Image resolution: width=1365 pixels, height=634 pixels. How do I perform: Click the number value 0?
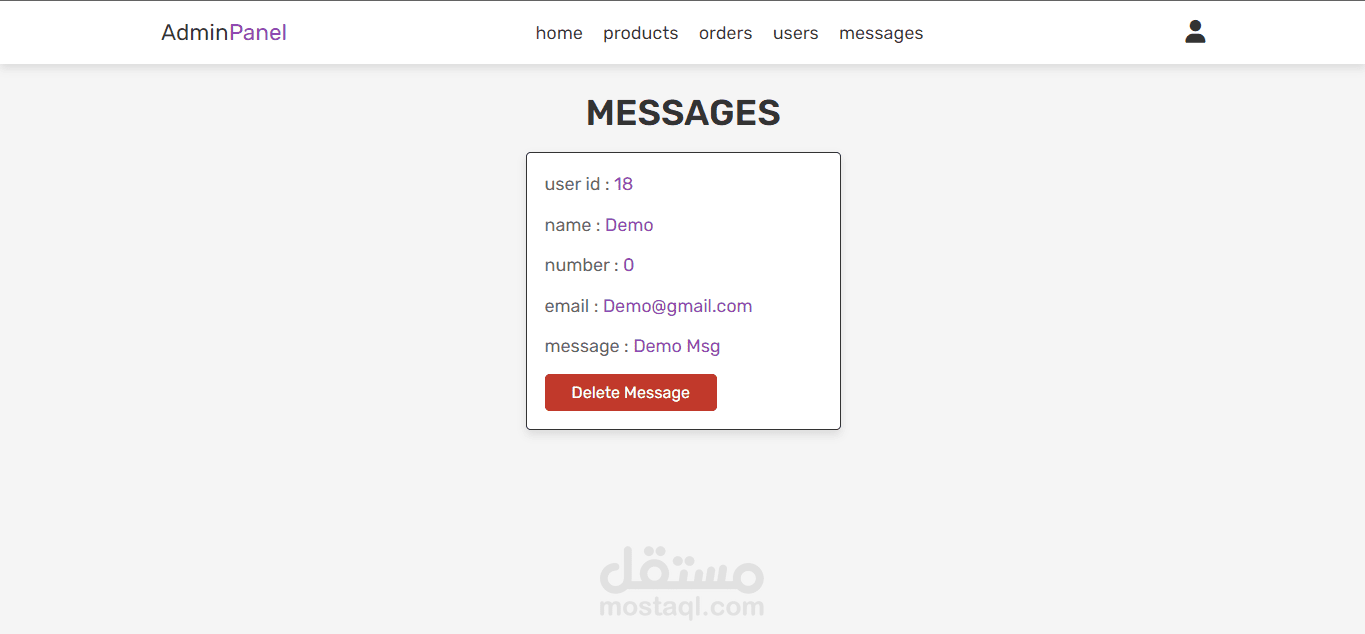point(629,265)
